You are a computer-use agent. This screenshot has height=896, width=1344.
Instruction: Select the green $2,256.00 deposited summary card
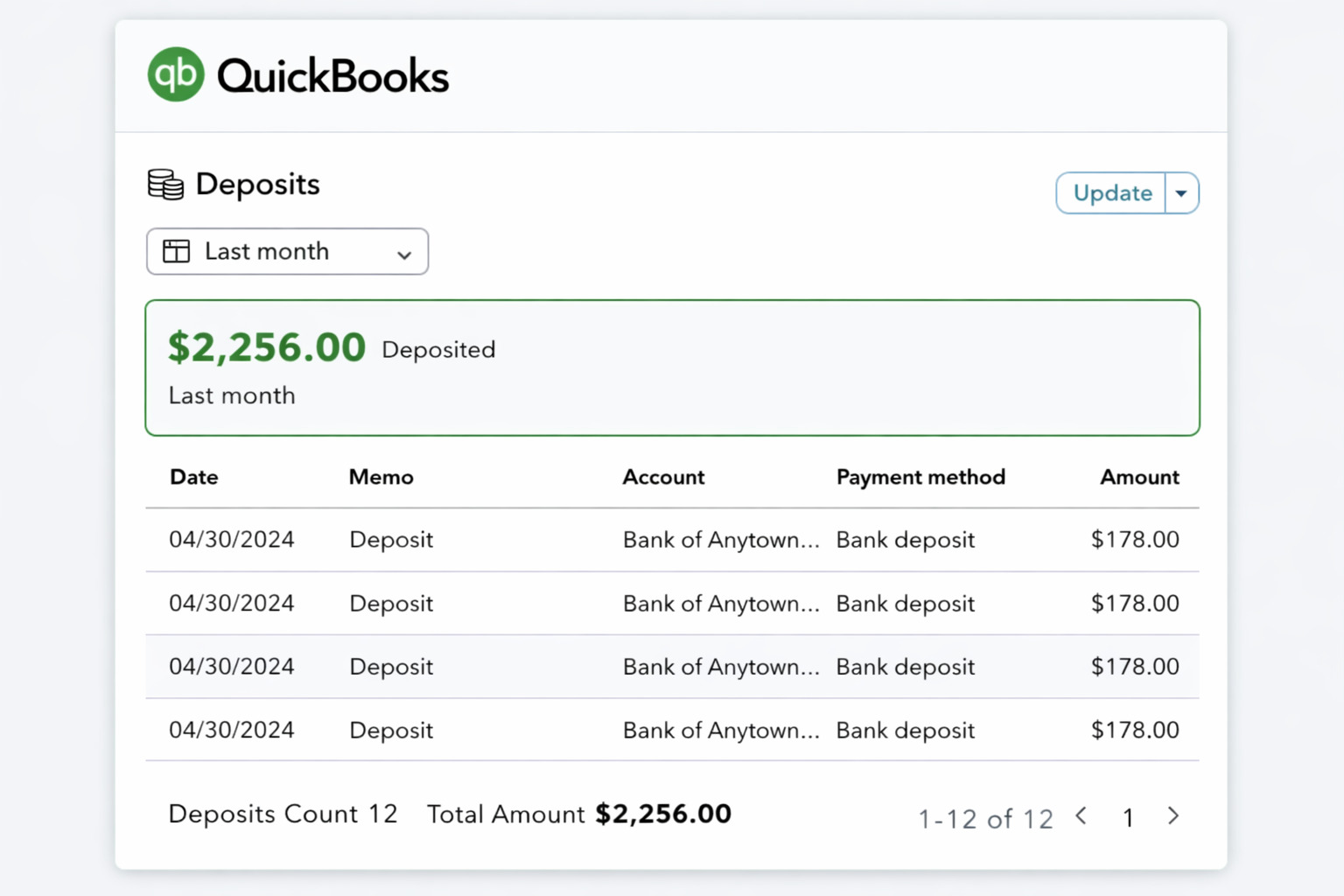672,367
